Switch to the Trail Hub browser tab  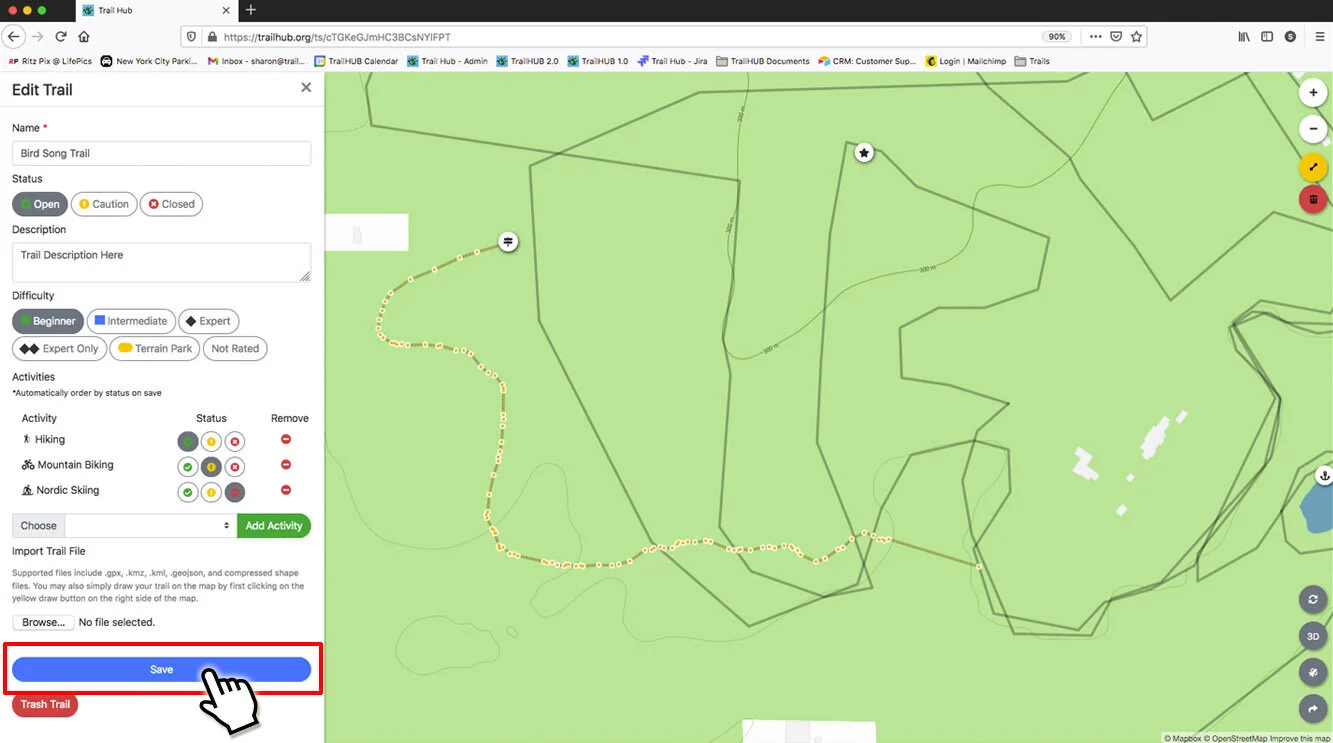click(x=154, y=10)
